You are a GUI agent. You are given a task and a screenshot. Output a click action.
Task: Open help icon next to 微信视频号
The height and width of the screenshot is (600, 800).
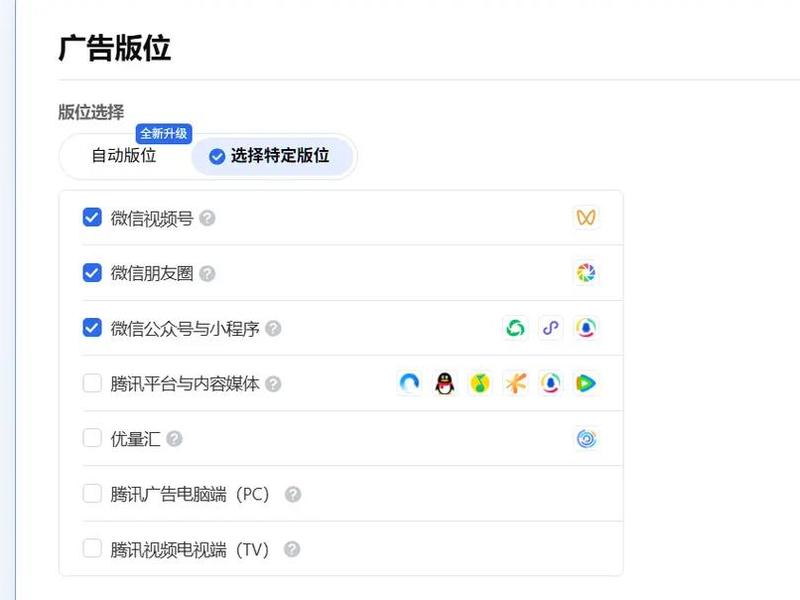click(207, 218)
